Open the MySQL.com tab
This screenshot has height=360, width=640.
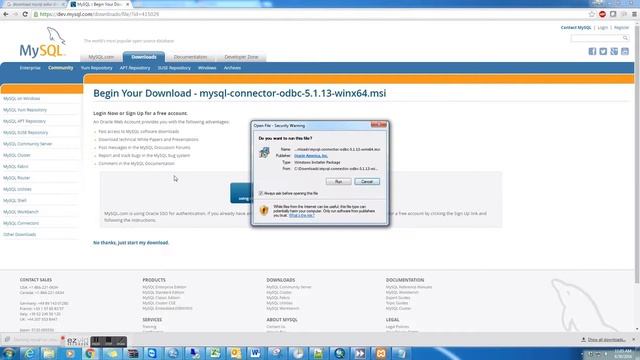click(101, 57)
